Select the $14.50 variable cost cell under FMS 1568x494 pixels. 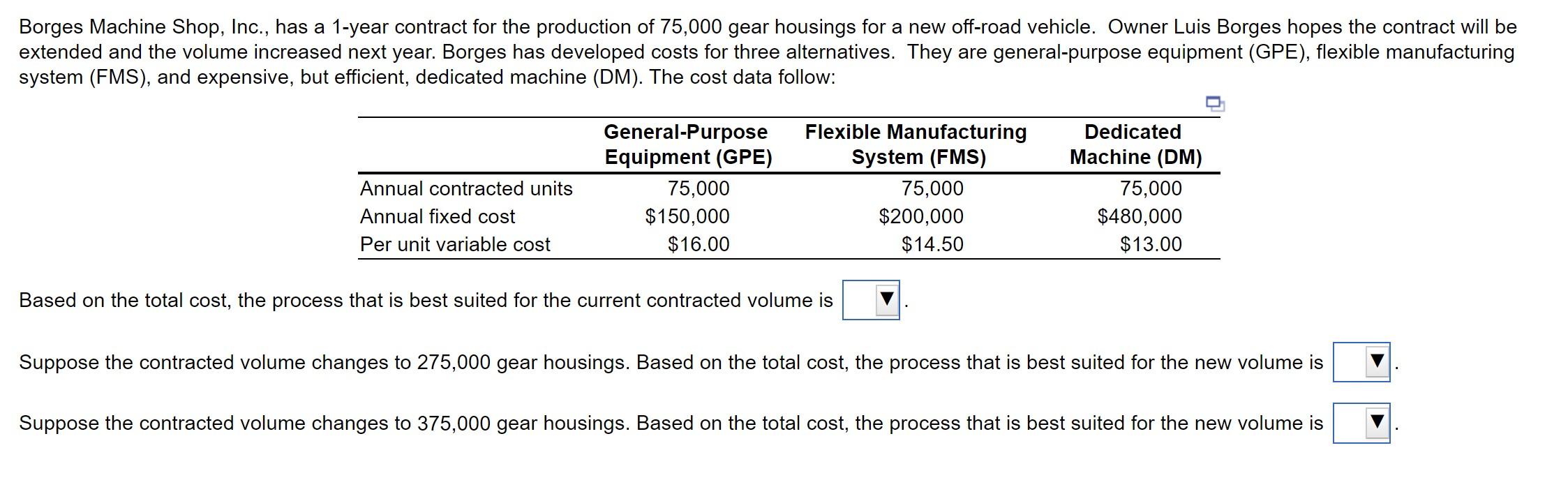tap(931, 244)
